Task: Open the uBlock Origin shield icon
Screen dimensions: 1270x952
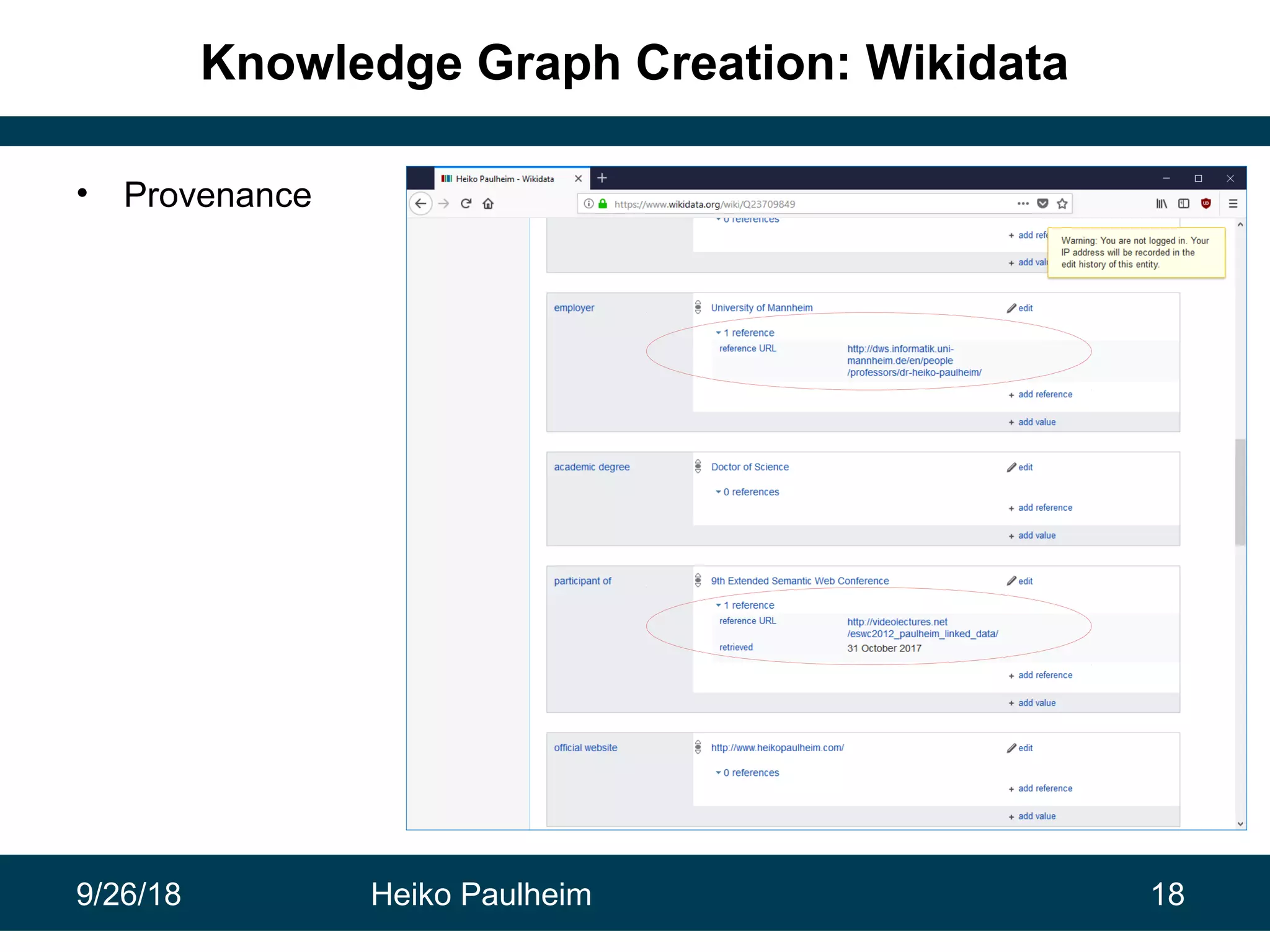Action: (x=1206, y=204)
